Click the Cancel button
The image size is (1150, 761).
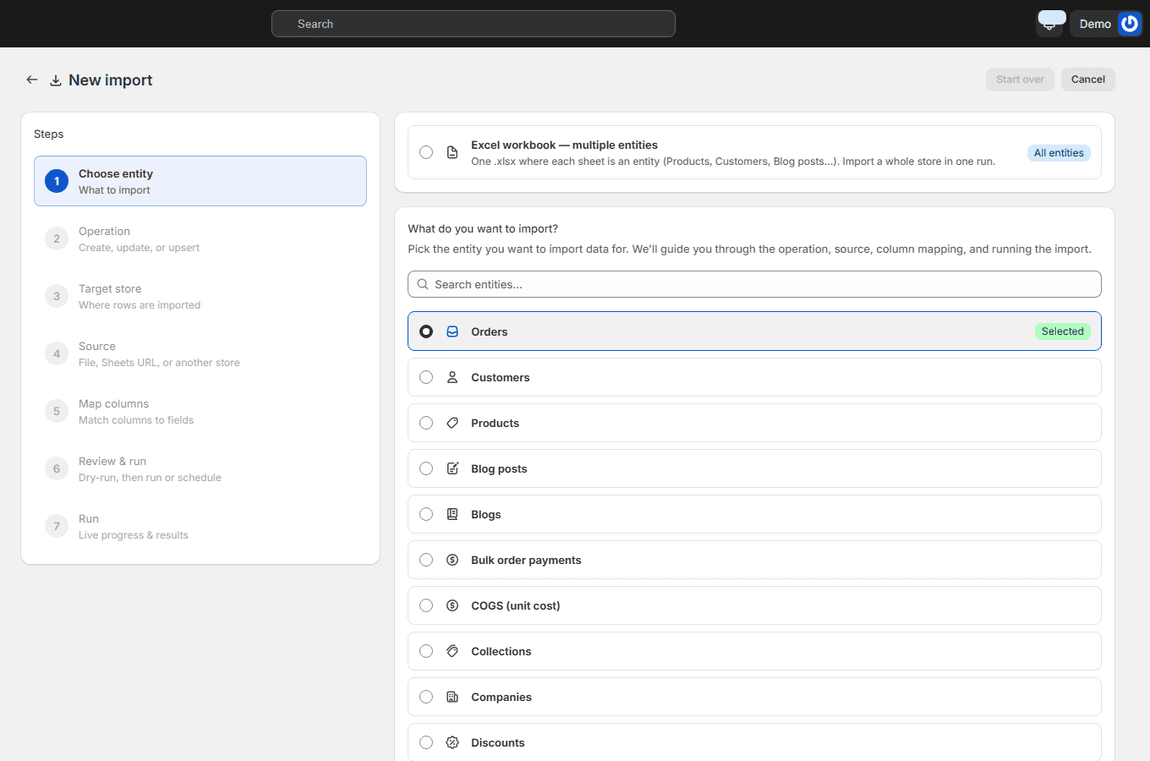[x=1088, y=79]
